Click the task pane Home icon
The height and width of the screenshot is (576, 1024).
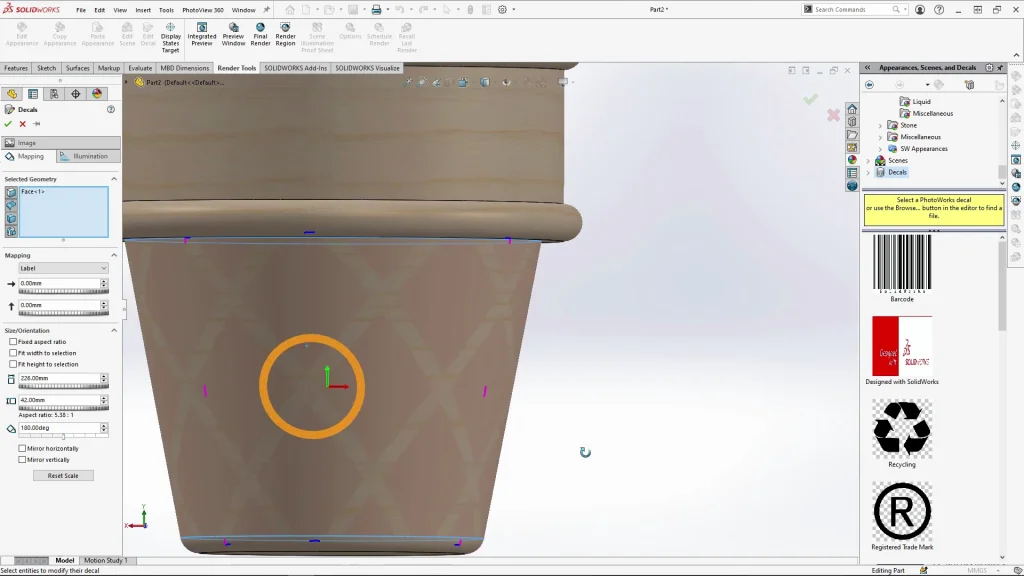(852, 108)
